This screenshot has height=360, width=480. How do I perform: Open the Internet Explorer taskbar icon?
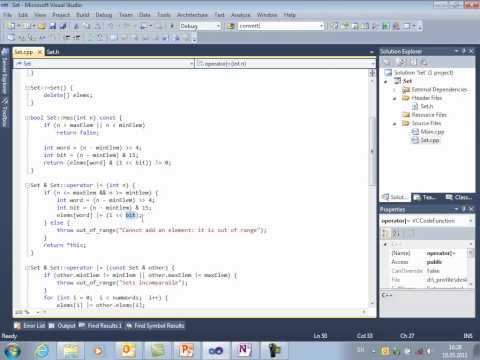click(x=42, y=351)
